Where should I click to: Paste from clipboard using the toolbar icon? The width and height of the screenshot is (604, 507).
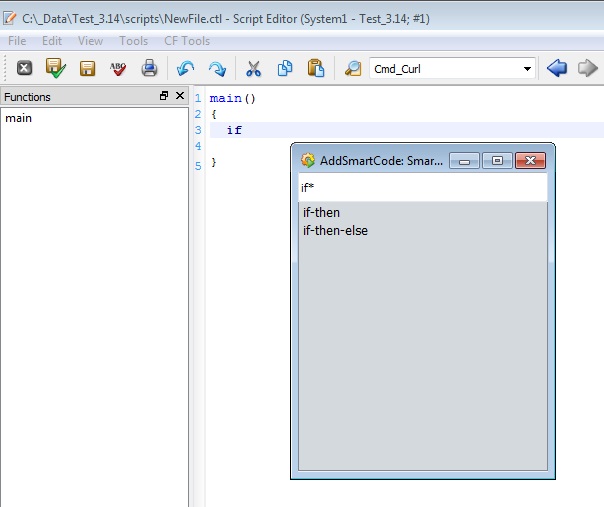[x=315, y=68]
